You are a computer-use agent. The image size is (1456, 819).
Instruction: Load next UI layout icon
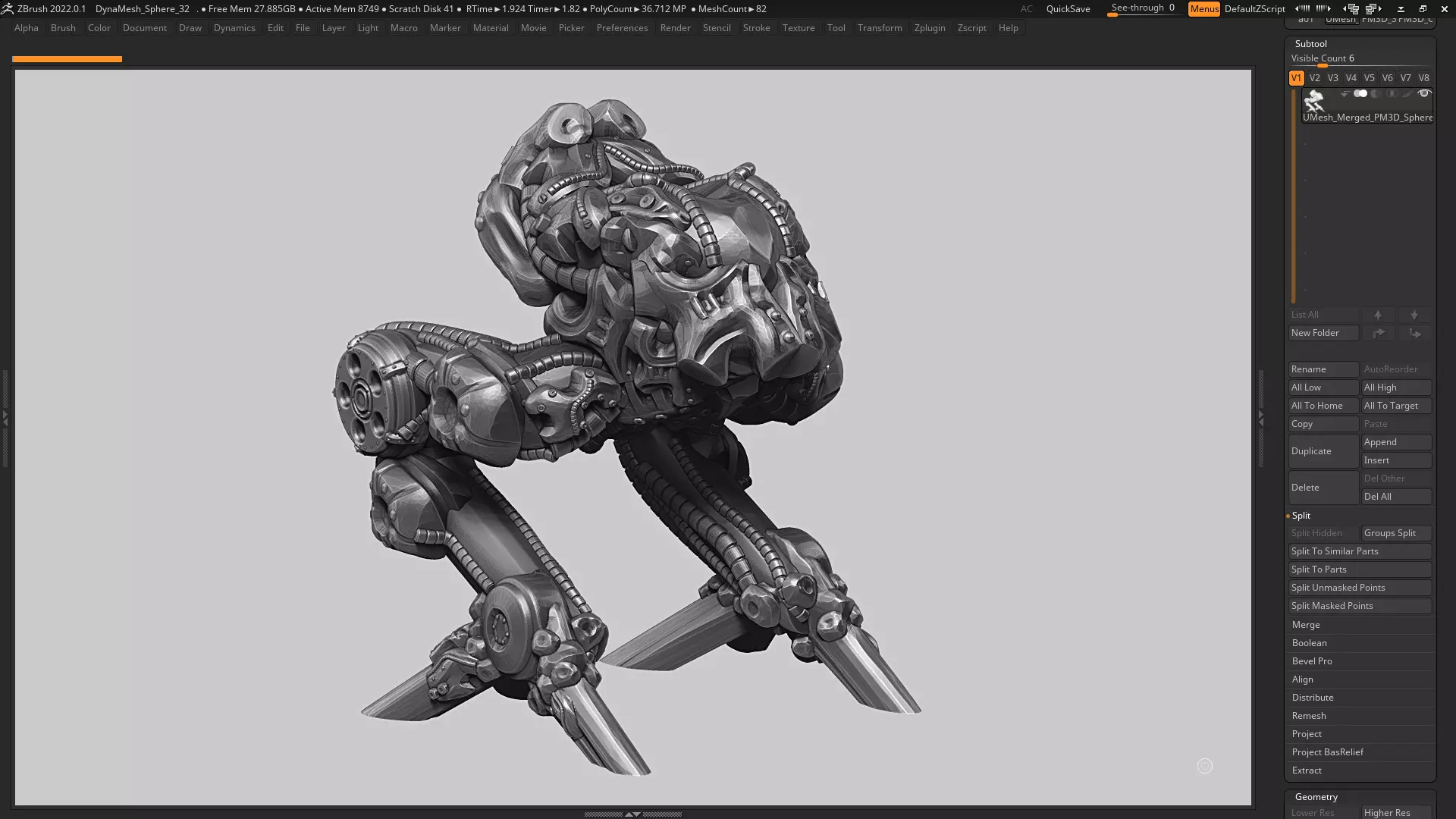[1373, 9]
